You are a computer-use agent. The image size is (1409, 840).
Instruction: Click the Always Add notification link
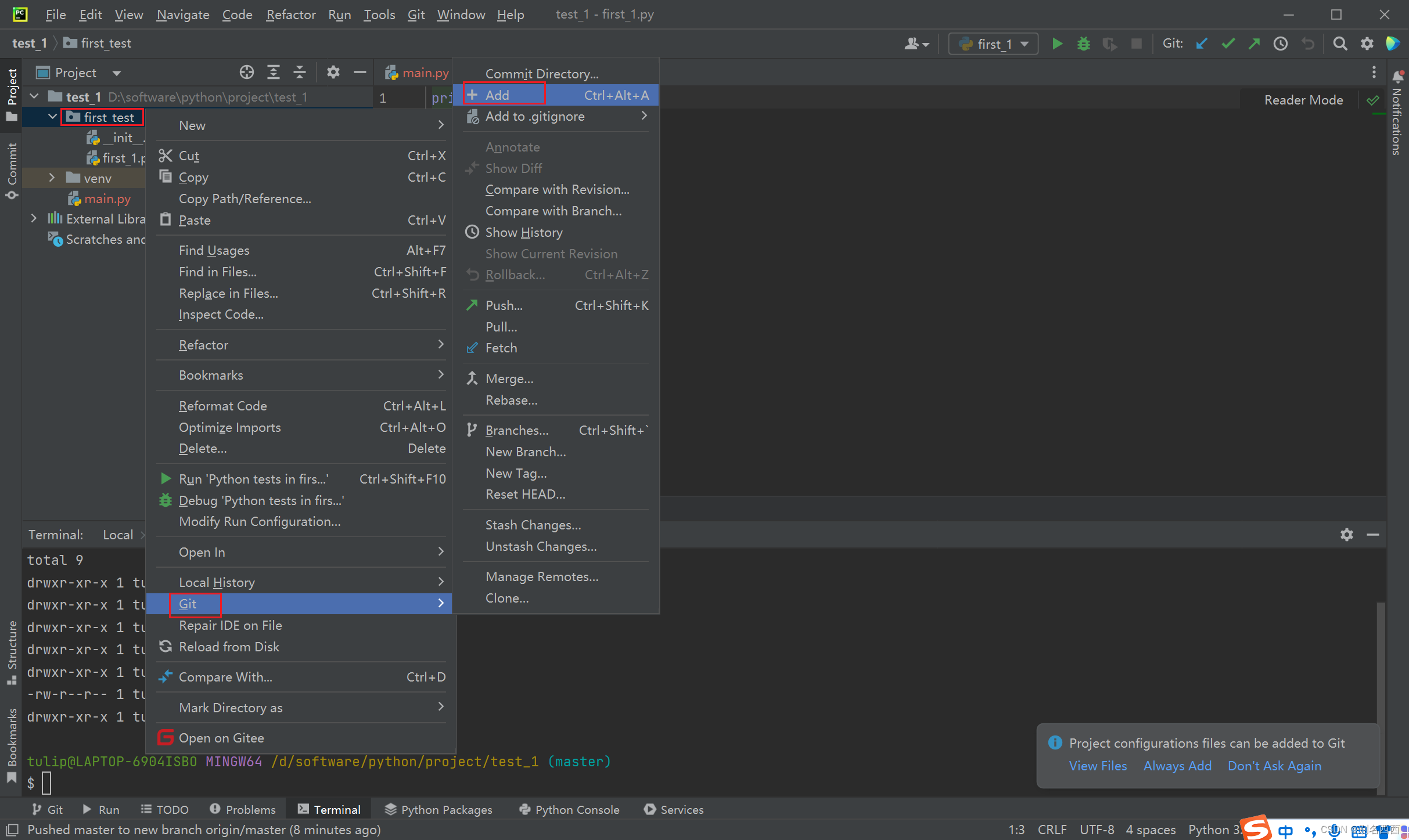(1177, 766)
